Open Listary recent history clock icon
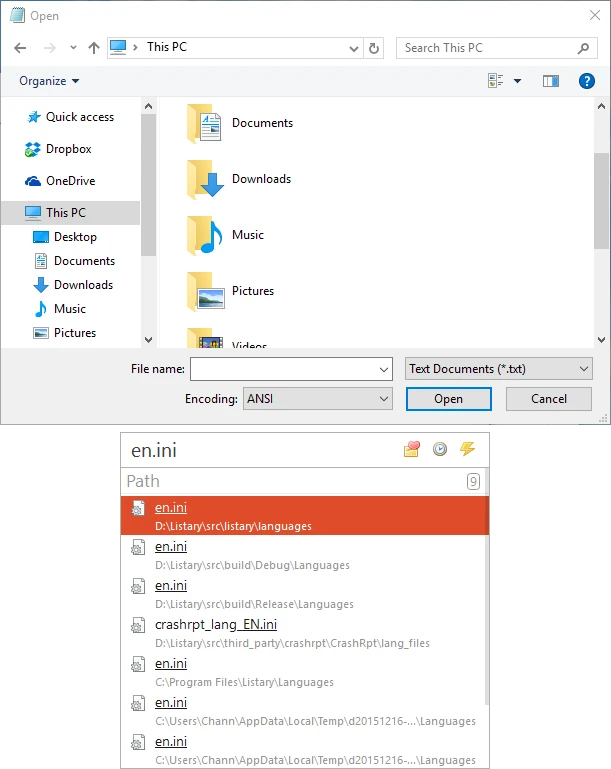 click(439, 450)
